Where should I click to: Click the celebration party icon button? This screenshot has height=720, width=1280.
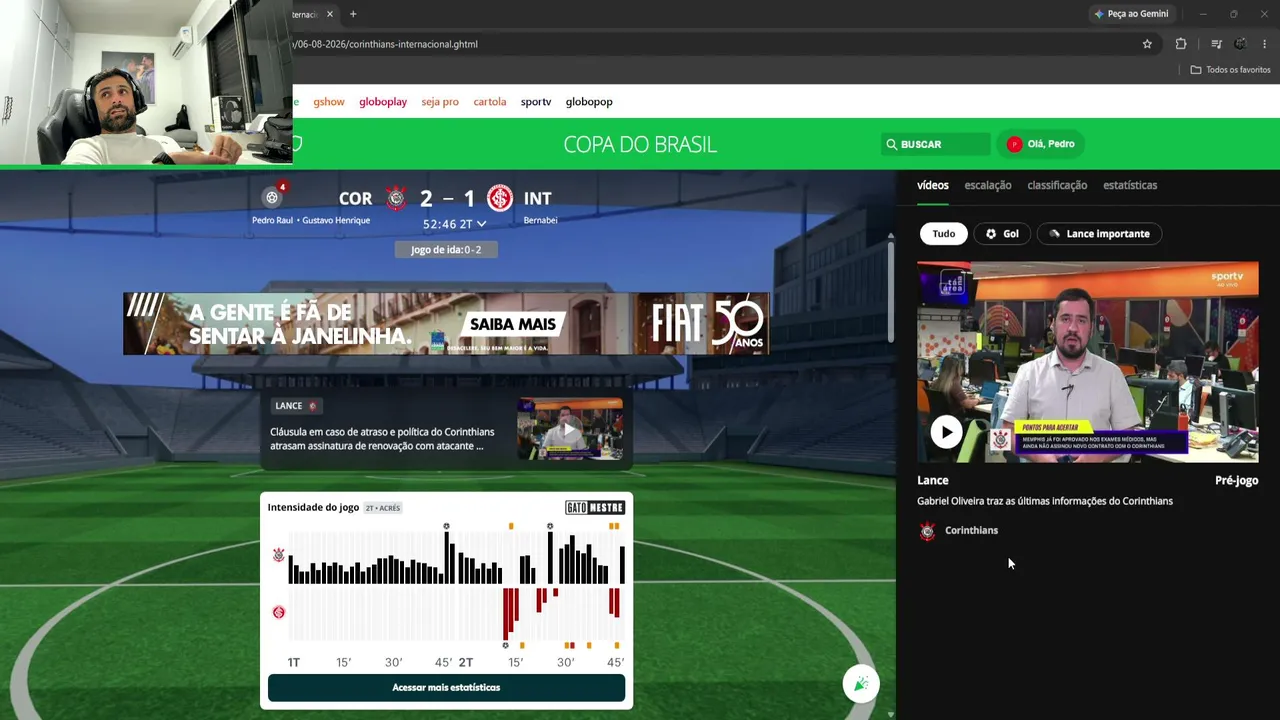coord(861,683)
